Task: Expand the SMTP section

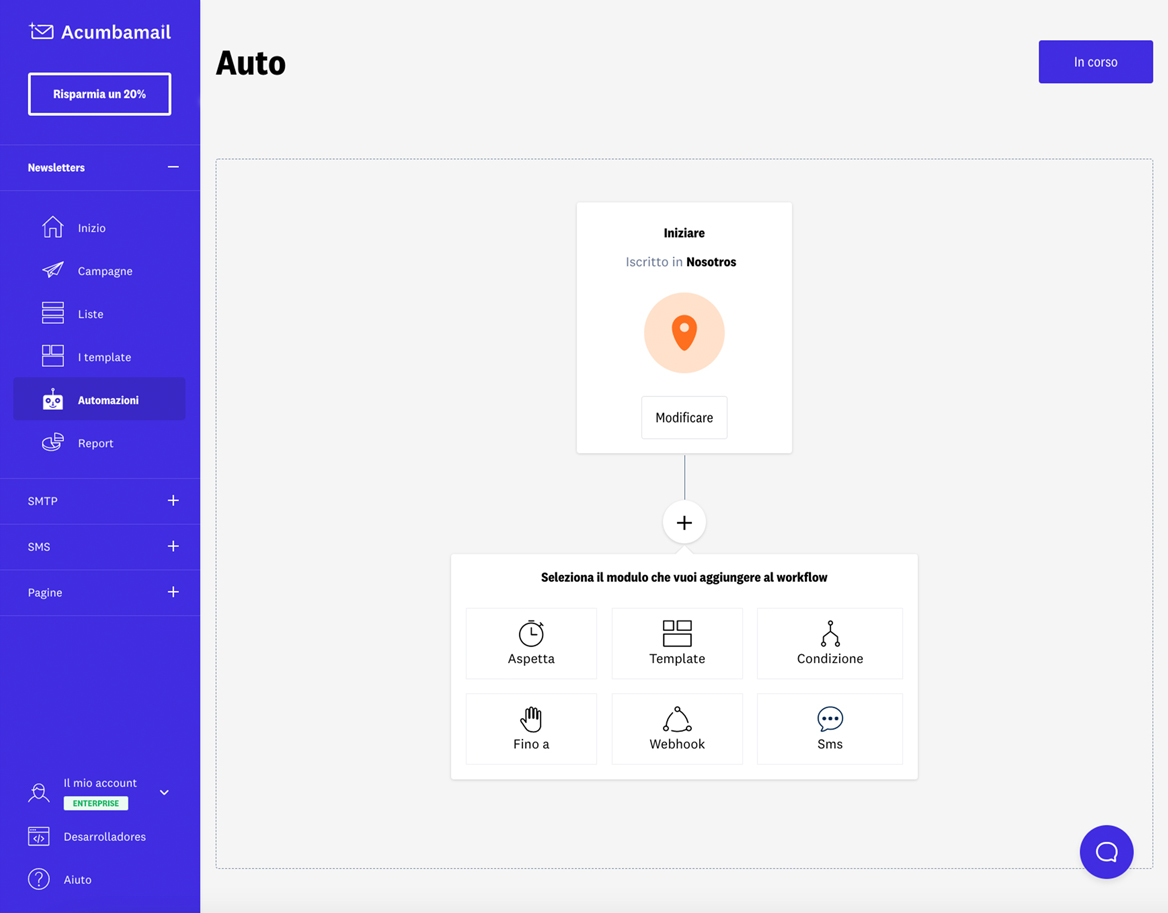Action: pyautogui.click(x=172, y=501)
